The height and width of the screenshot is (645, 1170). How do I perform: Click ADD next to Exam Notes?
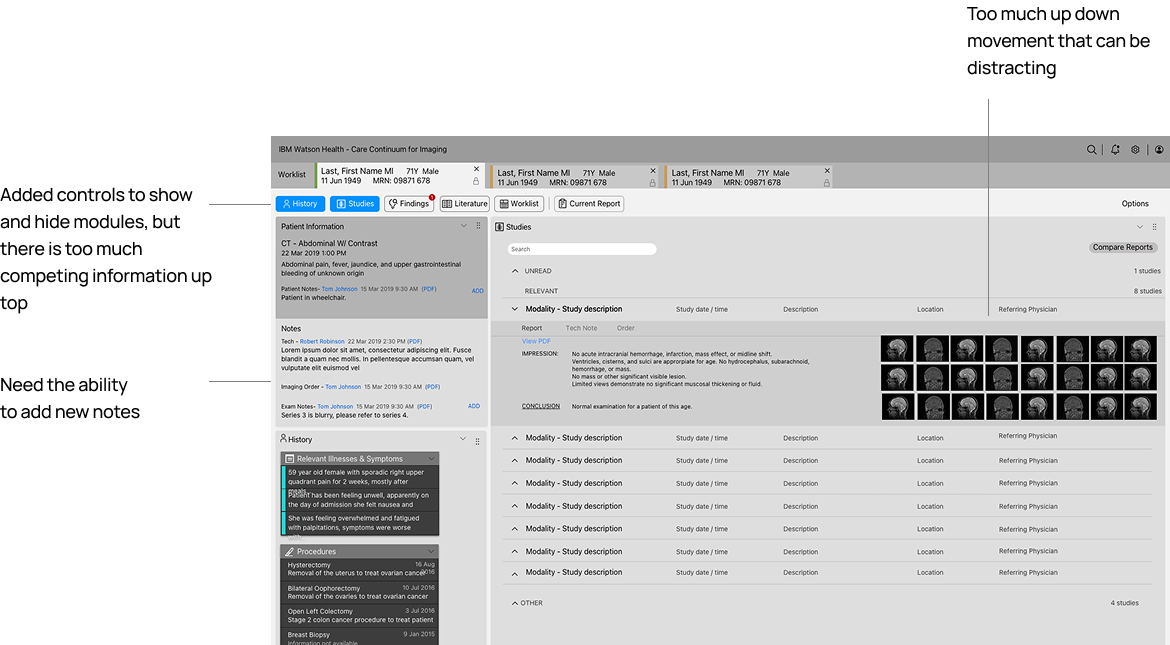[474, 406]
